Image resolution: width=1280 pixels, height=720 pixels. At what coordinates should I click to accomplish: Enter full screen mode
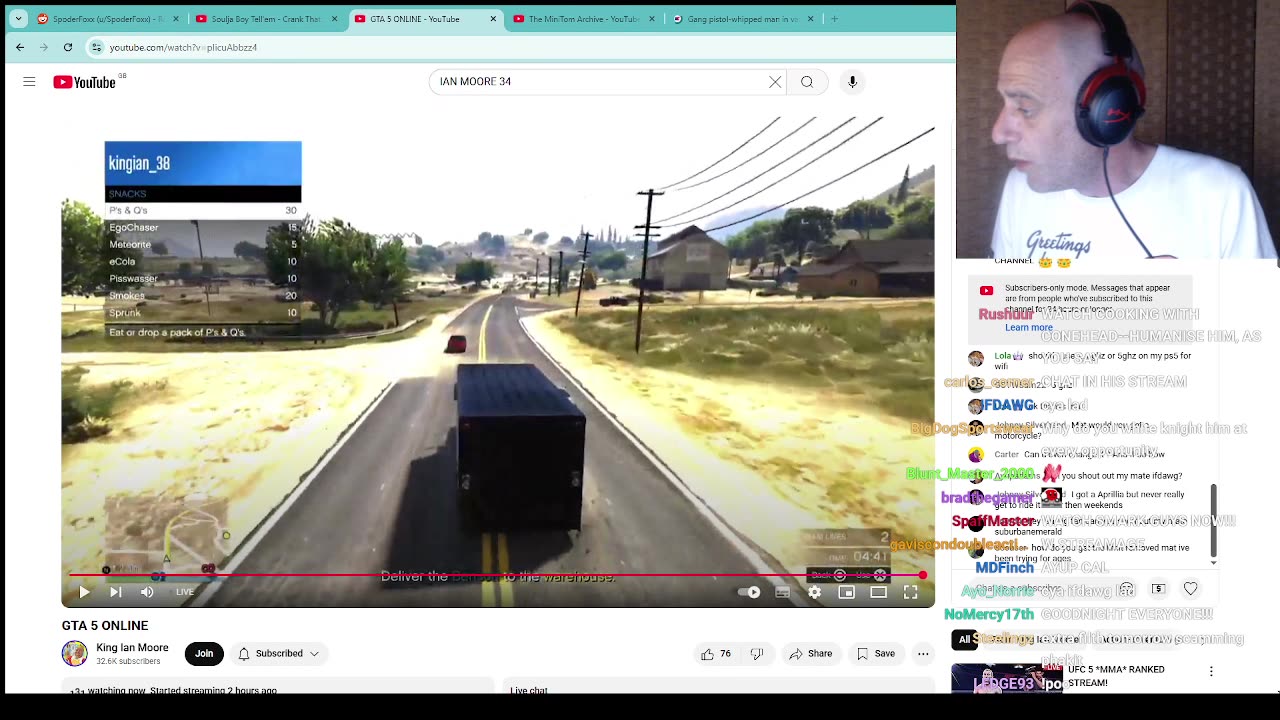(x=910, y=592)
